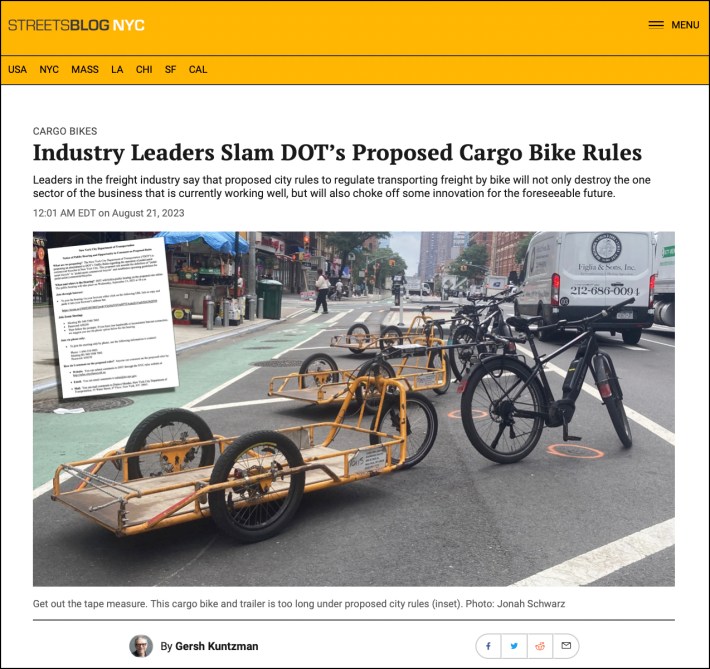
Task: Switch to the NYC edition
Action: (x=49, y=70)
